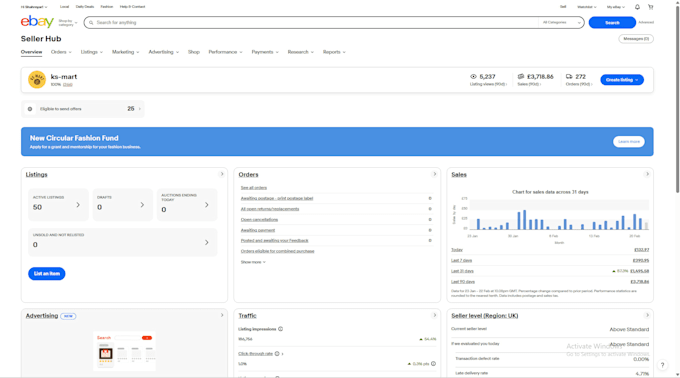Click the search magnifier icon
680x378 pixels.
click(x=91, y=23)
